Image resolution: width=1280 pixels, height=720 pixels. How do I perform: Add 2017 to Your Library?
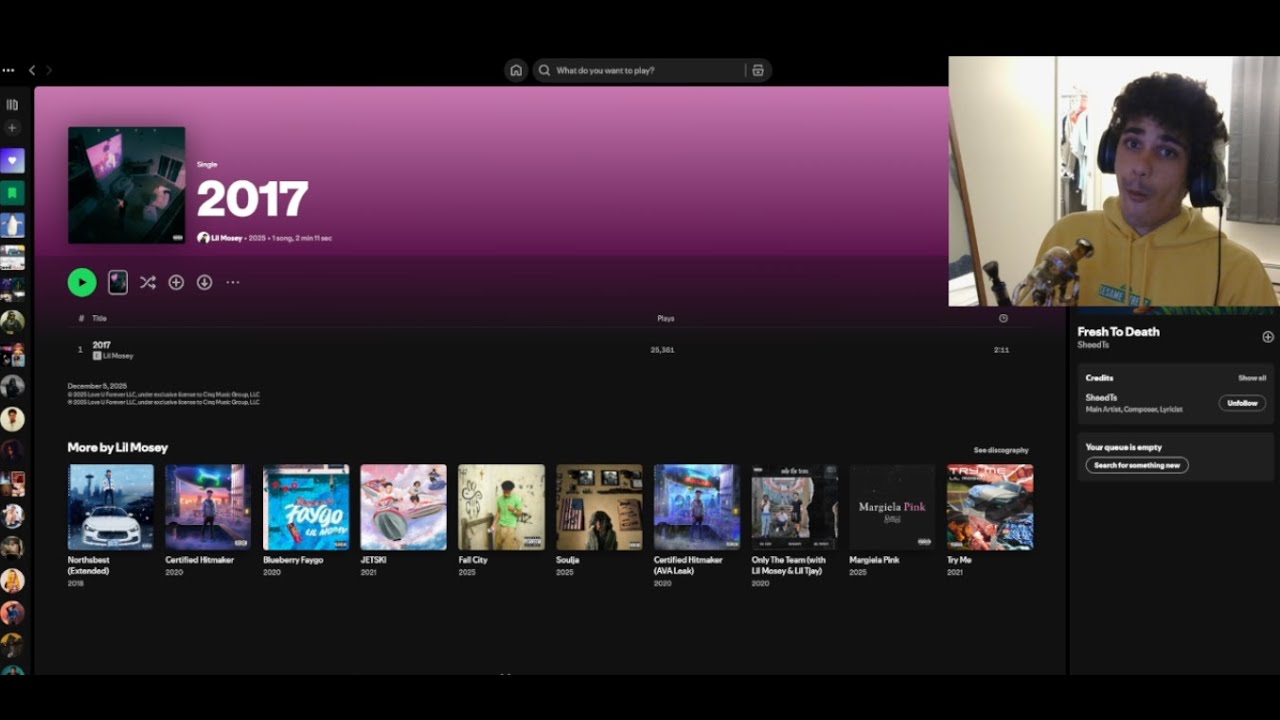176,282
